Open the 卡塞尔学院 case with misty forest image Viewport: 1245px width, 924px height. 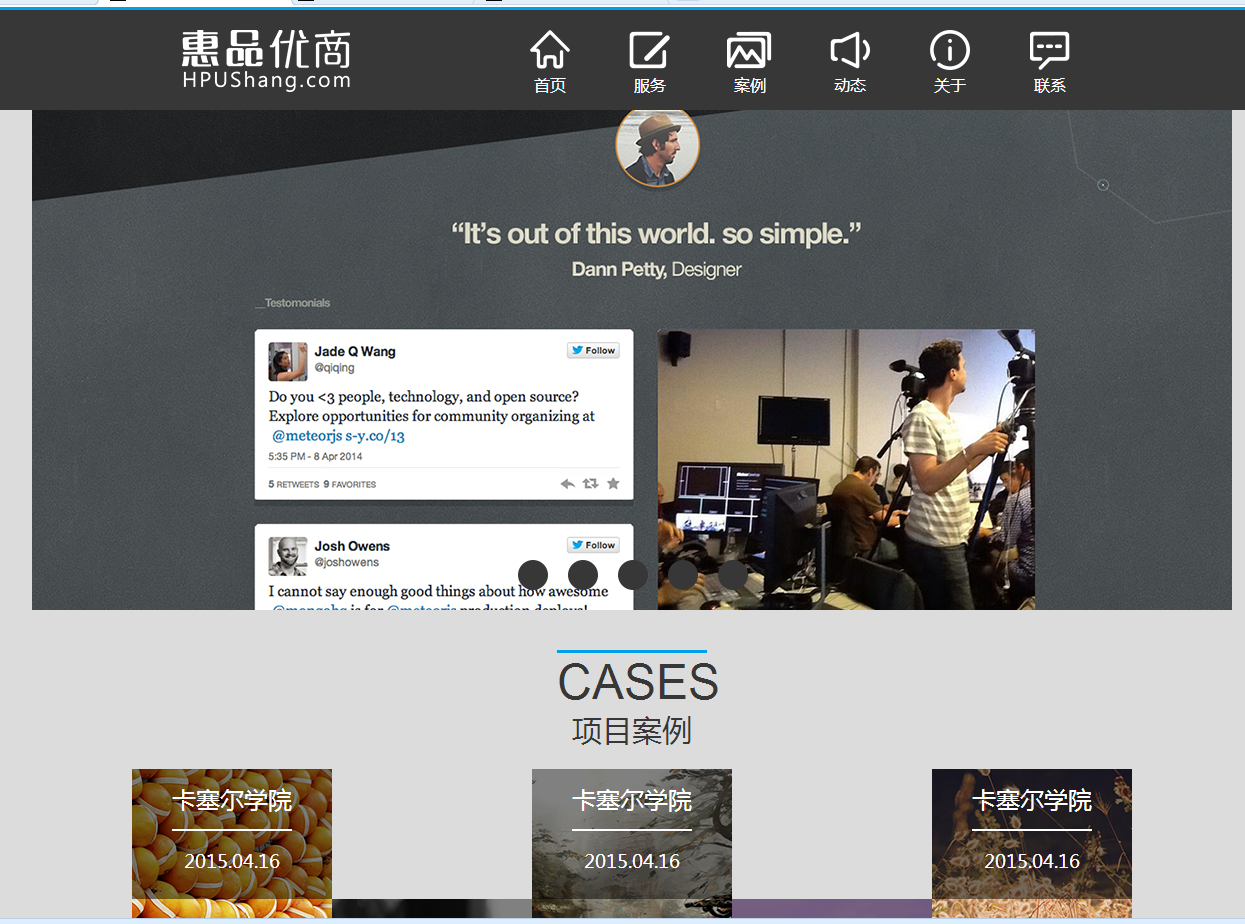[632, 843]
